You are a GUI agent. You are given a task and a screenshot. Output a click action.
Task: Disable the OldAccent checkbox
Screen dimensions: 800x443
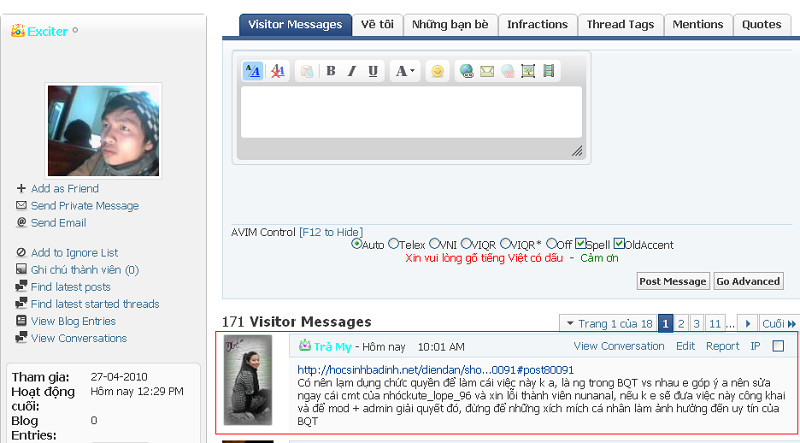pos(619,244)
